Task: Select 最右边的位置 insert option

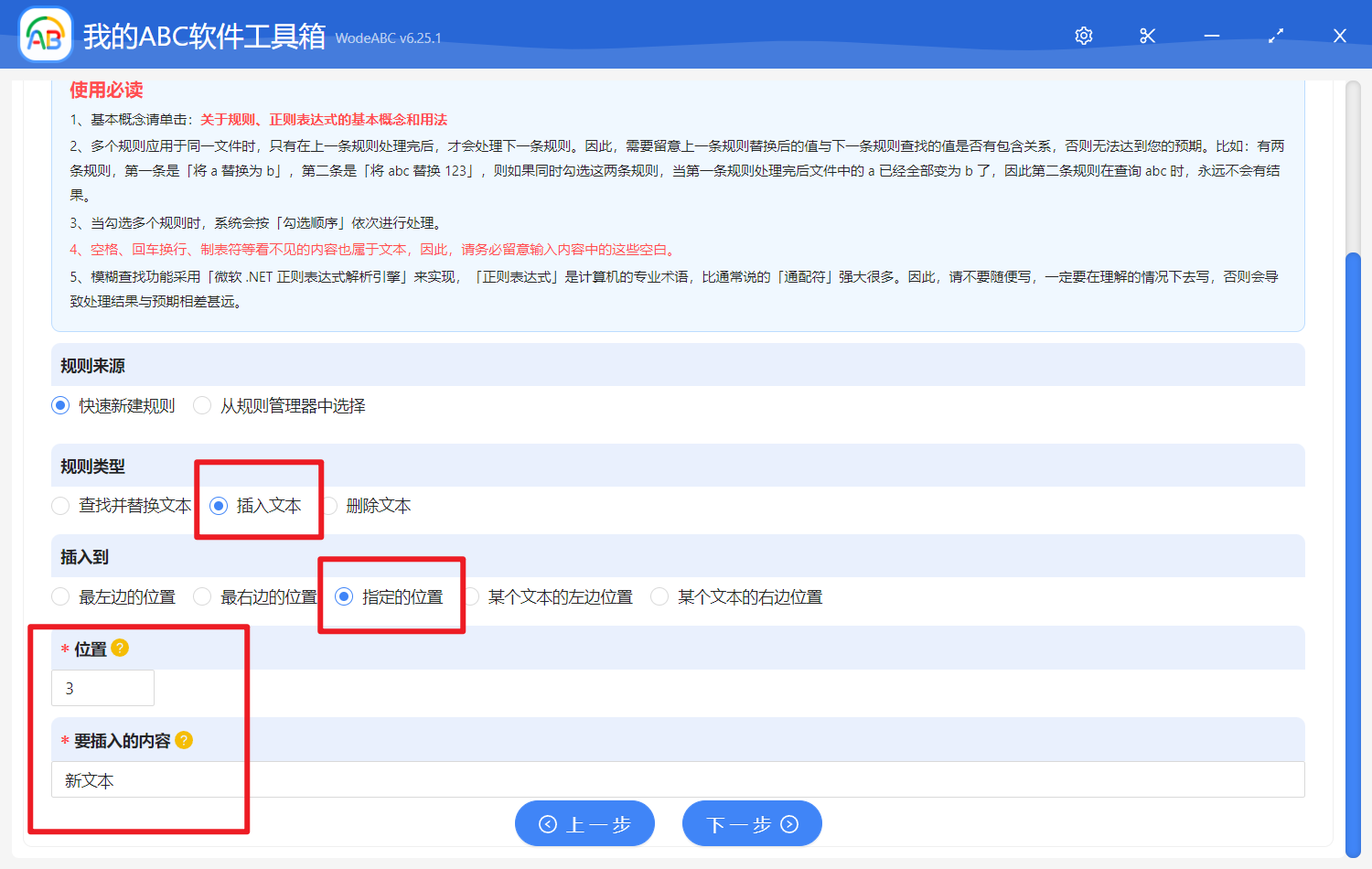Action: click(202, 596)
